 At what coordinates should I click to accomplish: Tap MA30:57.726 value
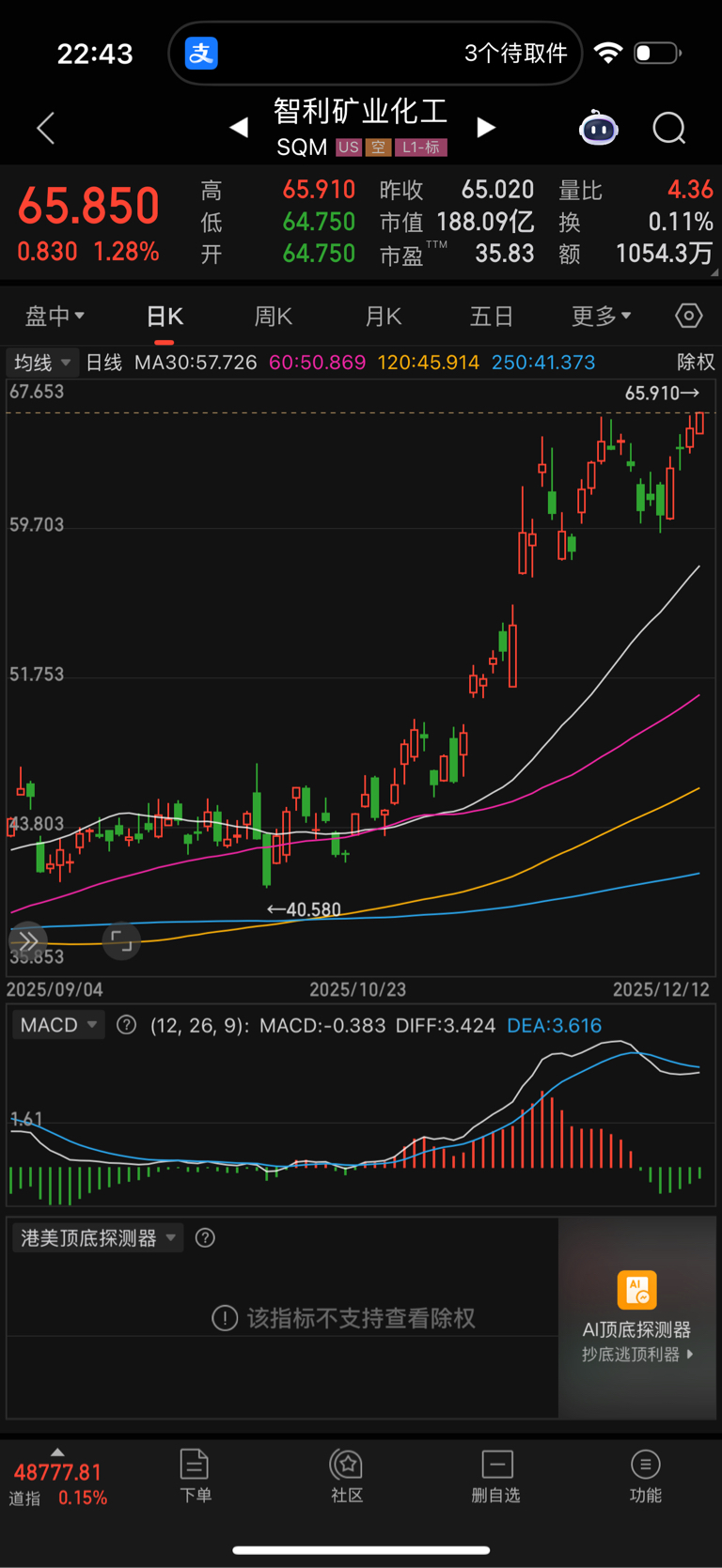pyautogui.click(x=196, y=363)
